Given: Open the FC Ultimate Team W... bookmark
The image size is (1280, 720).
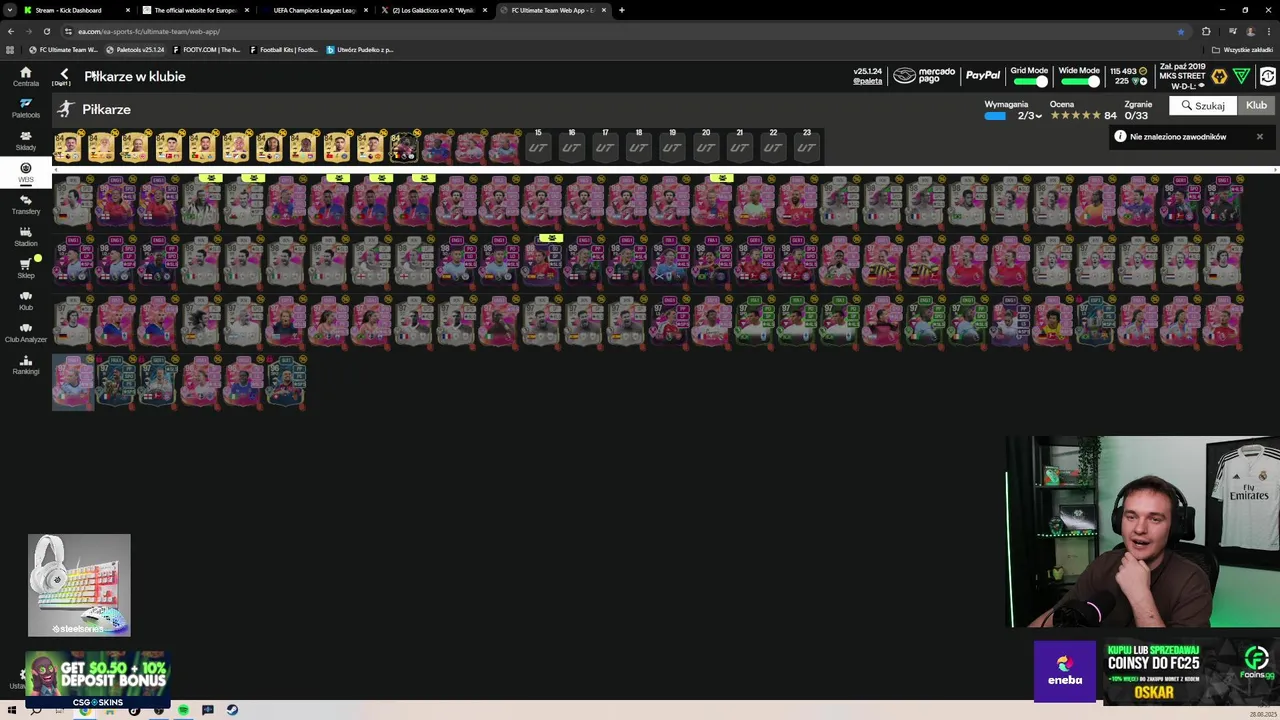Looking at the screenshot, I should coord(63,49).
